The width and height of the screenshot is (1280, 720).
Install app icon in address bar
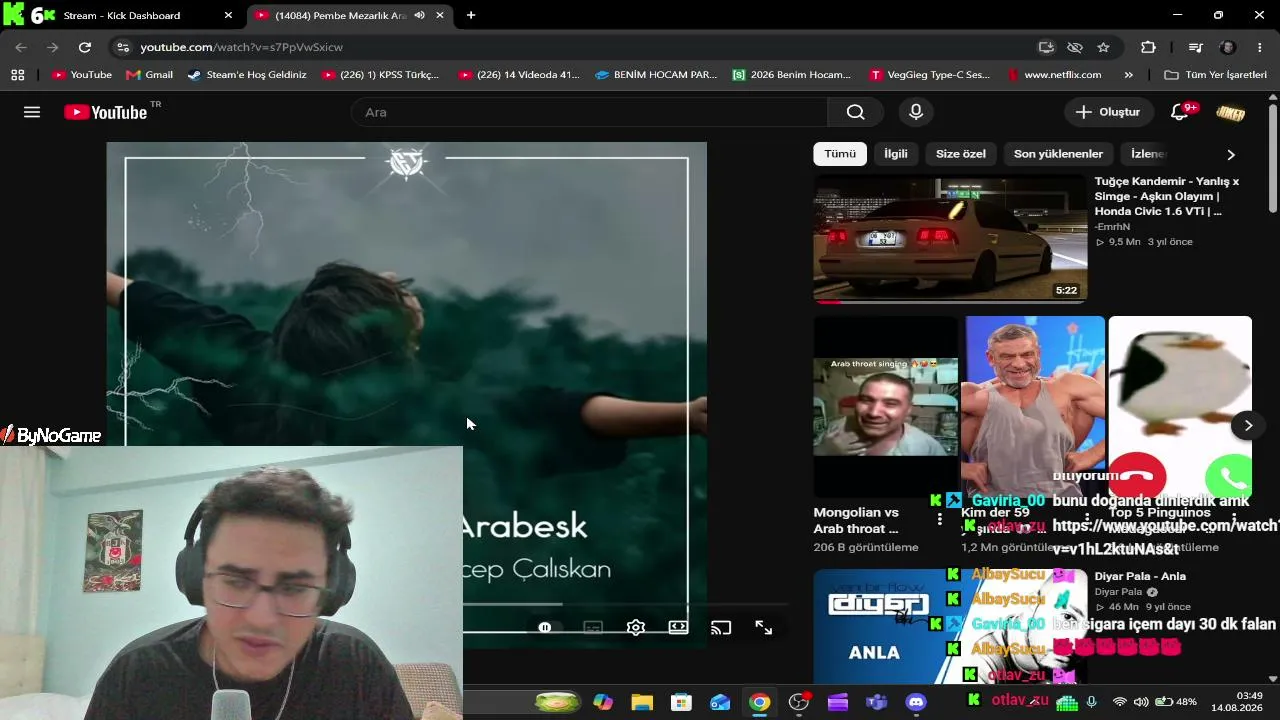tap(1046, 47)
